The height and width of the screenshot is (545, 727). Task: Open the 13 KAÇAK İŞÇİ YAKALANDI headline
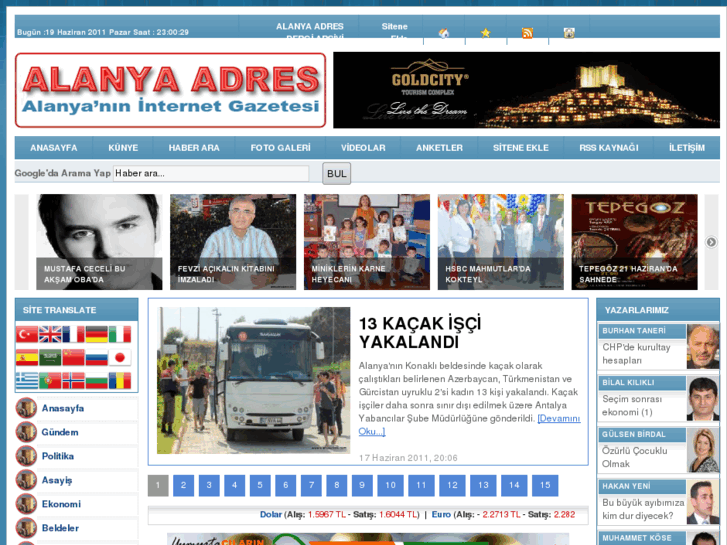pos(420,333)
